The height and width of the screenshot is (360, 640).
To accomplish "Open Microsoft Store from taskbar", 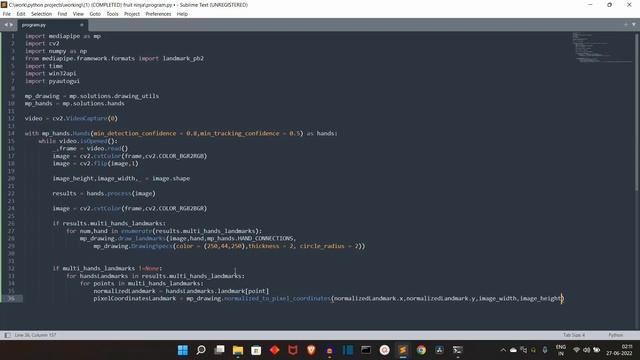I will point(256,350).
